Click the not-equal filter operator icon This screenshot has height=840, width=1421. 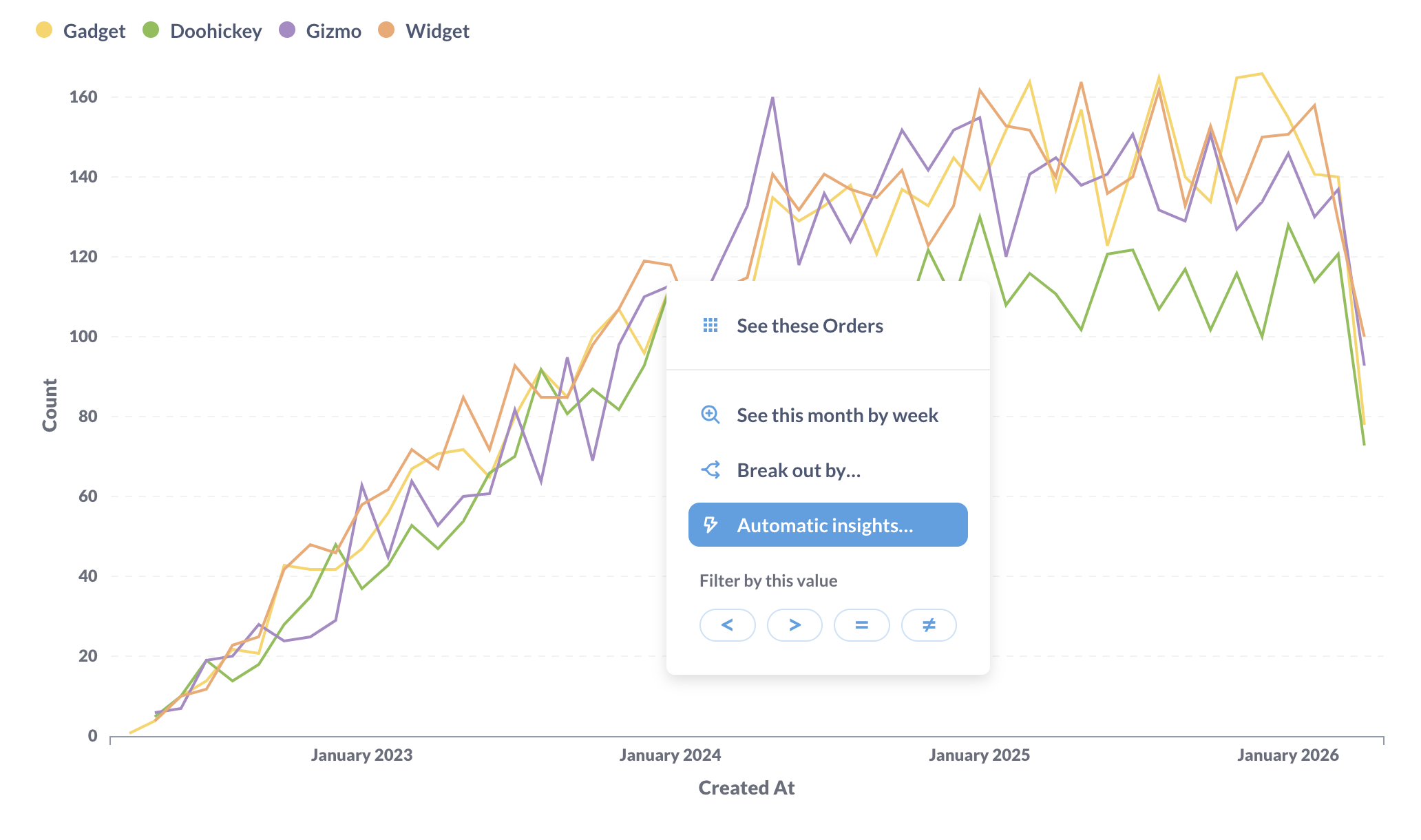pos(927,625)
